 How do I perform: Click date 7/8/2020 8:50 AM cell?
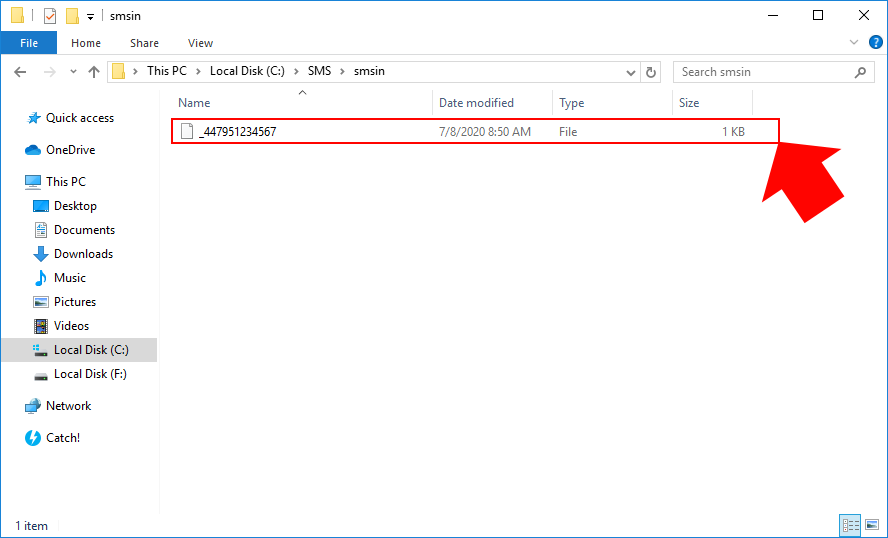coord(485,132)
